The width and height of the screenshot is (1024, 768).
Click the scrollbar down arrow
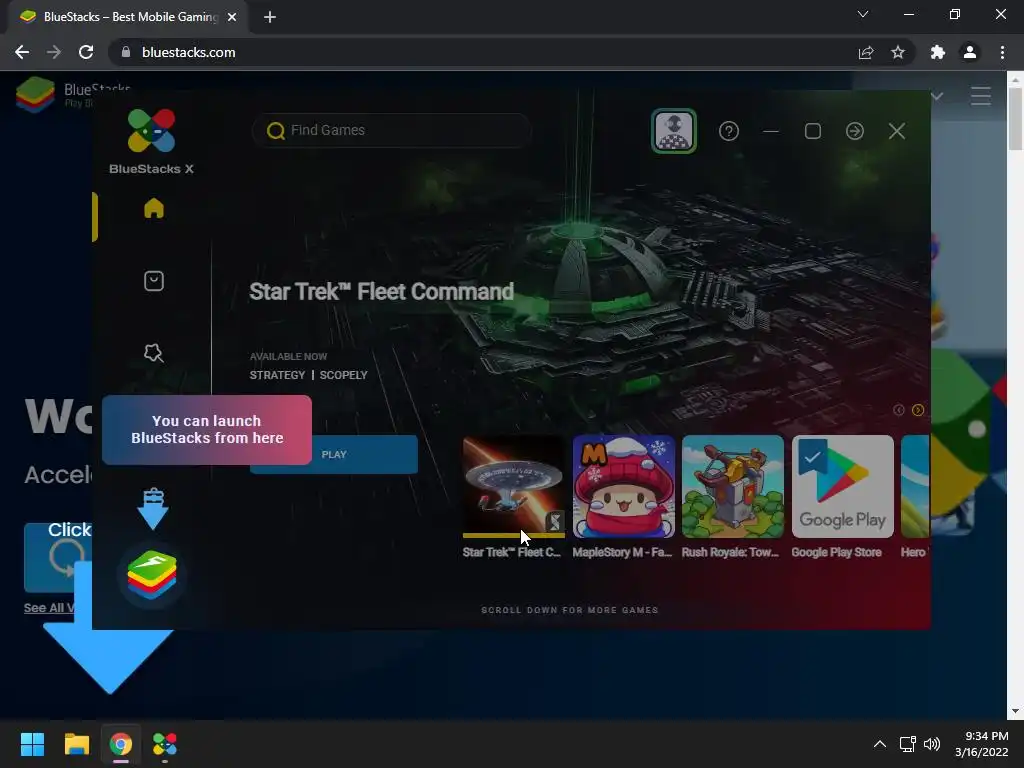point(1015,711)
